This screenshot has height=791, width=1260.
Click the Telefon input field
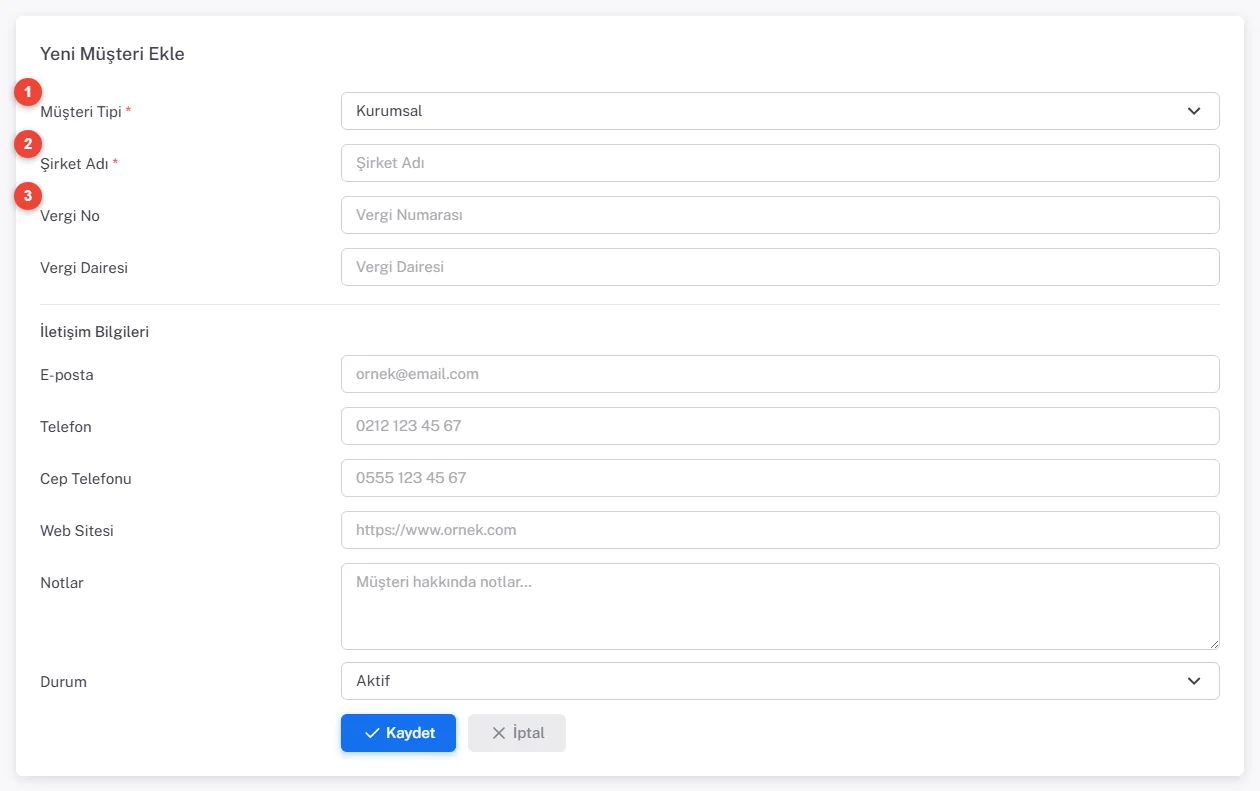pyautogui.click(x=780, y=426)
